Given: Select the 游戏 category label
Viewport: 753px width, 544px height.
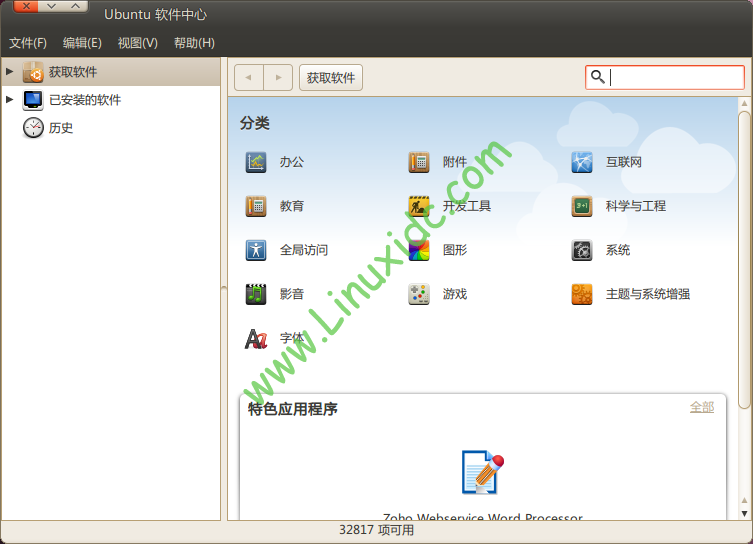Looking at the screenshot, I should 455,294.
